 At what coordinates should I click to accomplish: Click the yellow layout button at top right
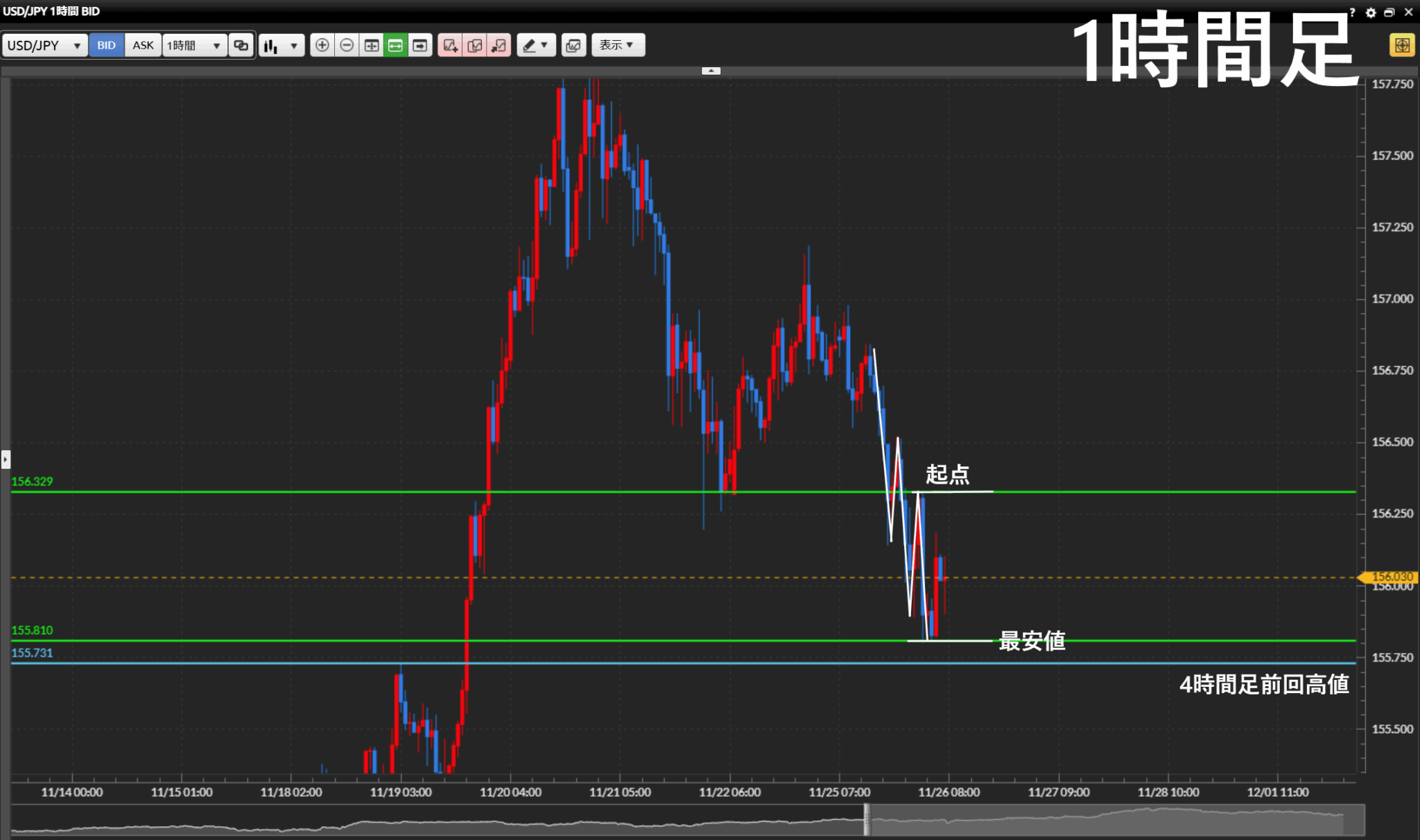[1402, 46]
